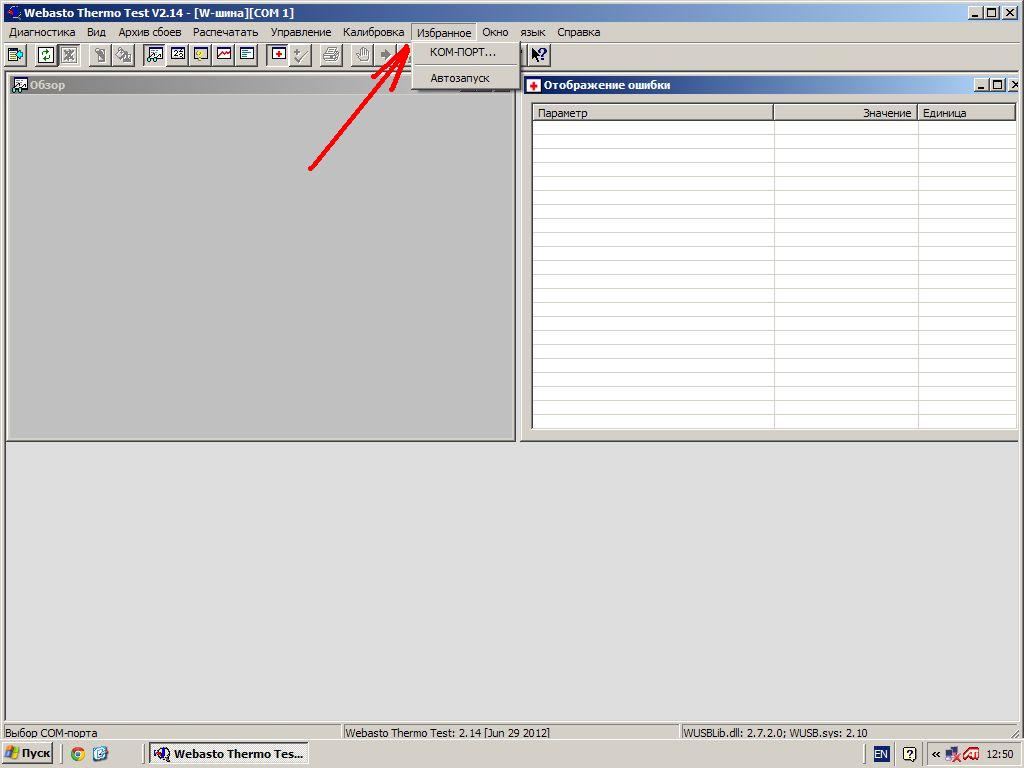Collapse the open Избранное menu
The height and width of the screenshot is (768, 1024).
click(x=444, y=32)
